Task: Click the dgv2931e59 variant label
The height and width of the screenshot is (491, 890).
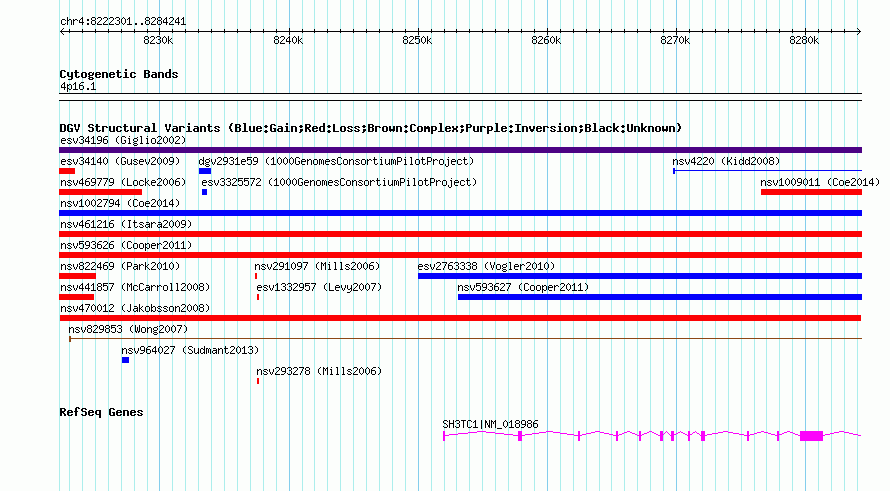Action: 336,161
